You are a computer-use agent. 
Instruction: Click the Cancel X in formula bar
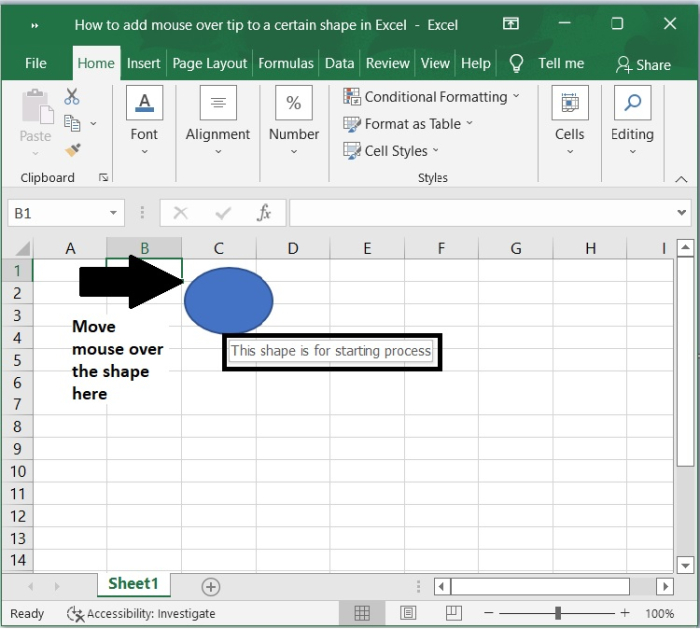pos(180,213)
